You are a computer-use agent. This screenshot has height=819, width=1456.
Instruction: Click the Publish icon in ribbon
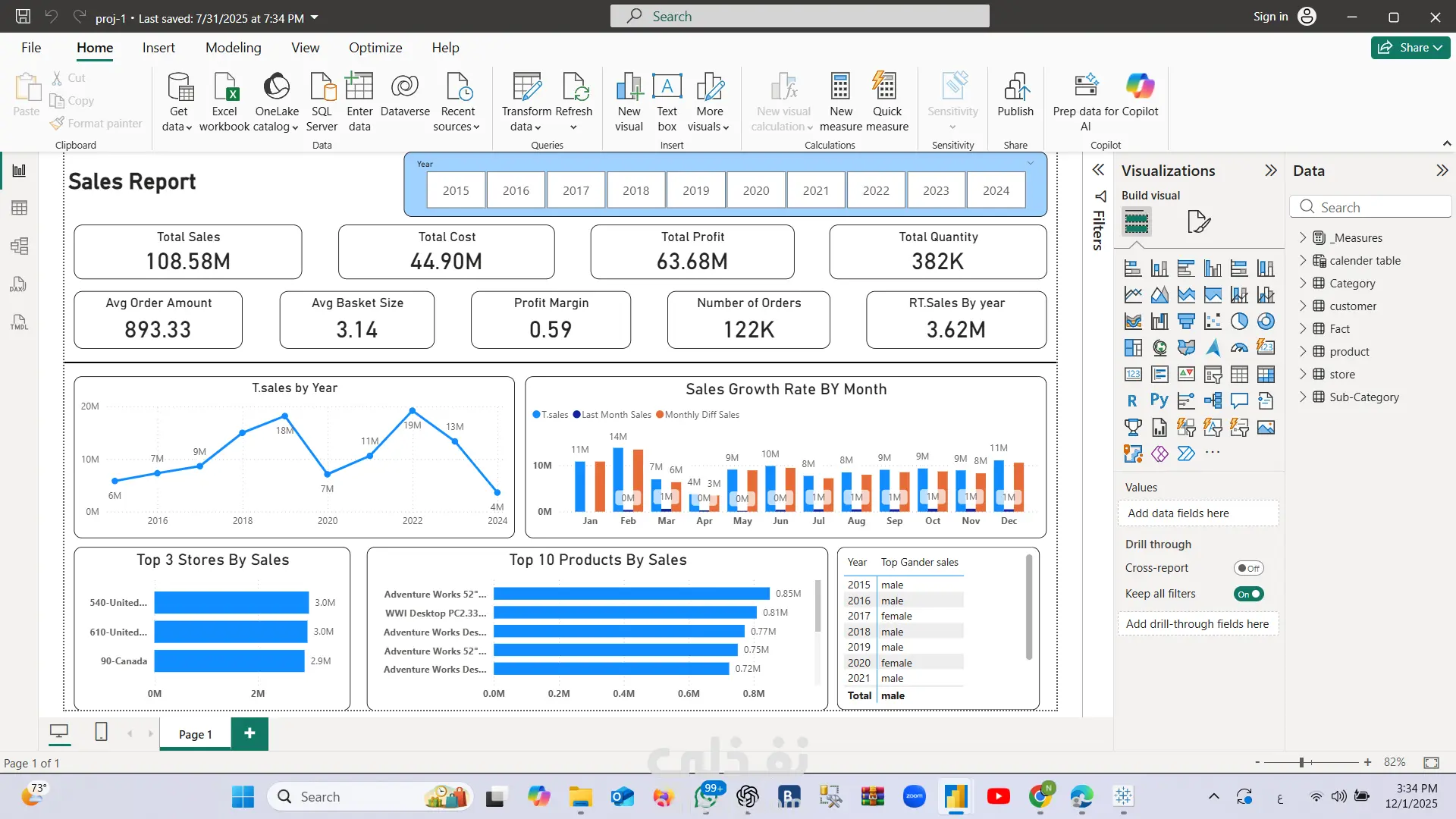[1015, 88]
